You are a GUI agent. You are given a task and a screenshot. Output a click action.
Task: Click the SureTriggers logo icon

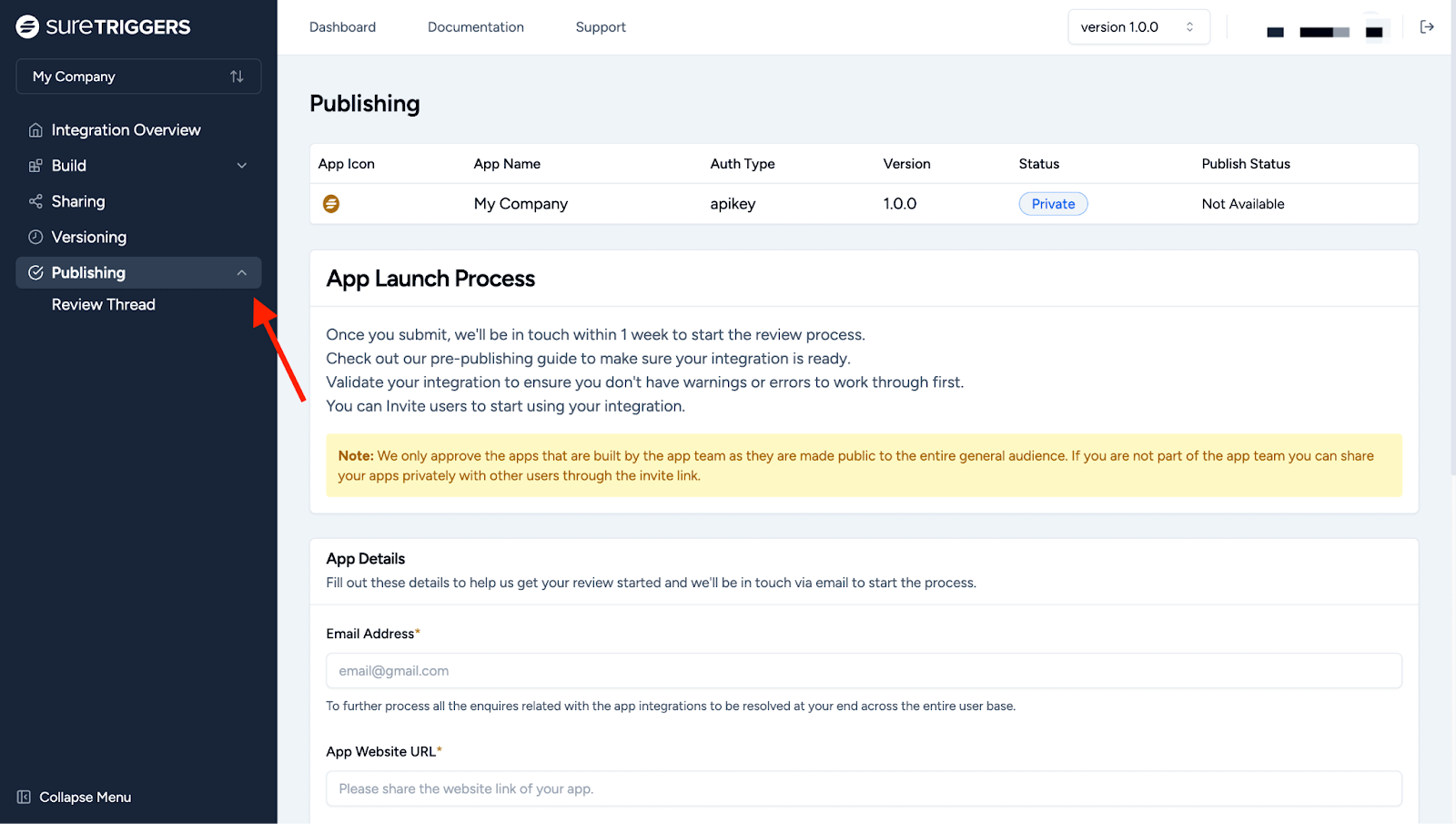27,27
